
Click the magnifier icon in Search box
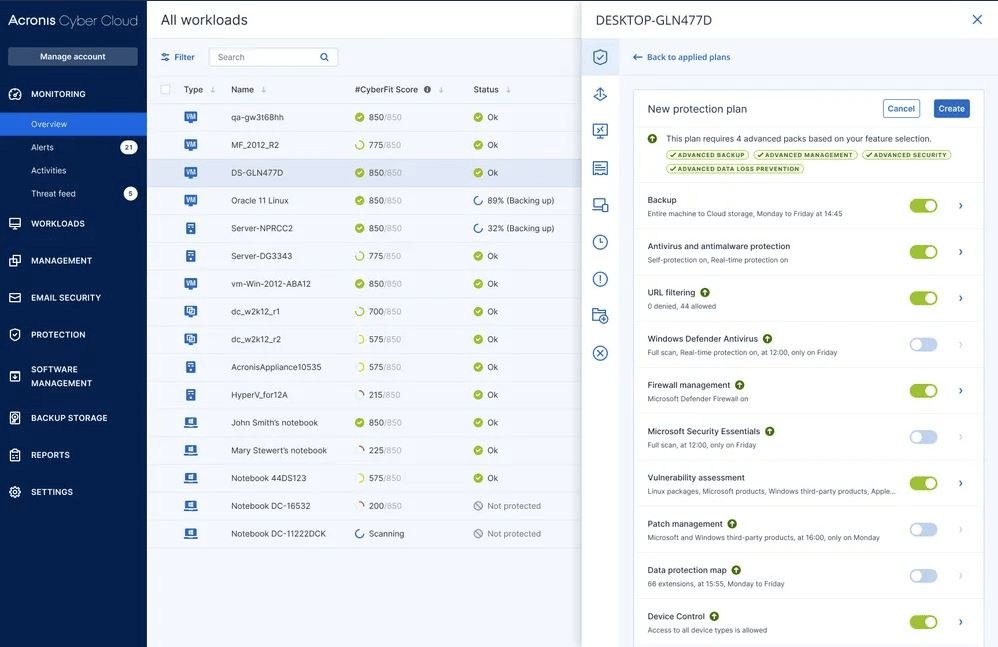coord(324,57)
